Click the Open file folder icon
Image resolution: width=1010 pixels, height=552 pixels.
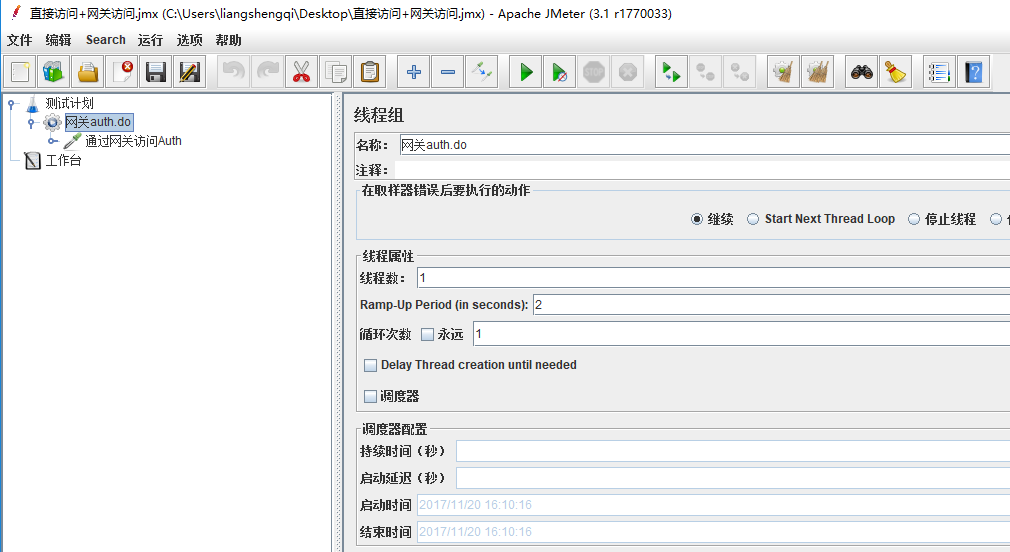point(88,71)
